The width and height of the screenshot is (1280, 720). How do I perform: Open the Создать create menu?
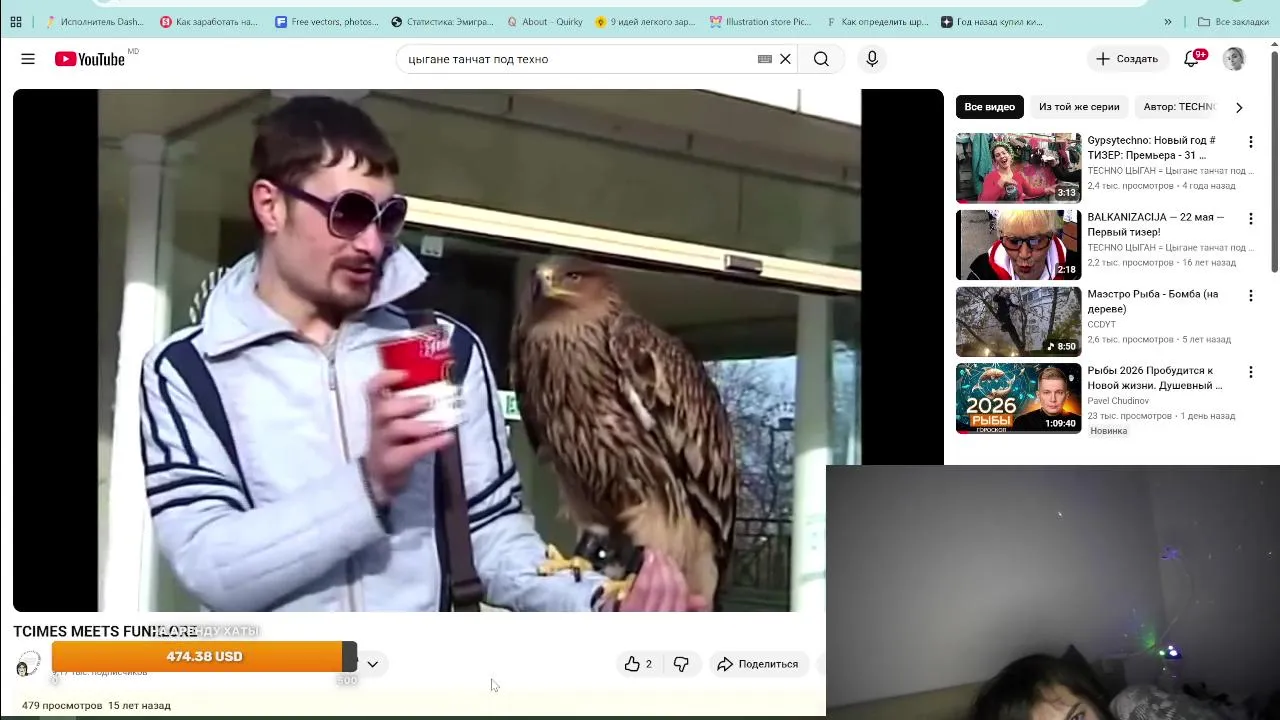(x=1127, y=59)
